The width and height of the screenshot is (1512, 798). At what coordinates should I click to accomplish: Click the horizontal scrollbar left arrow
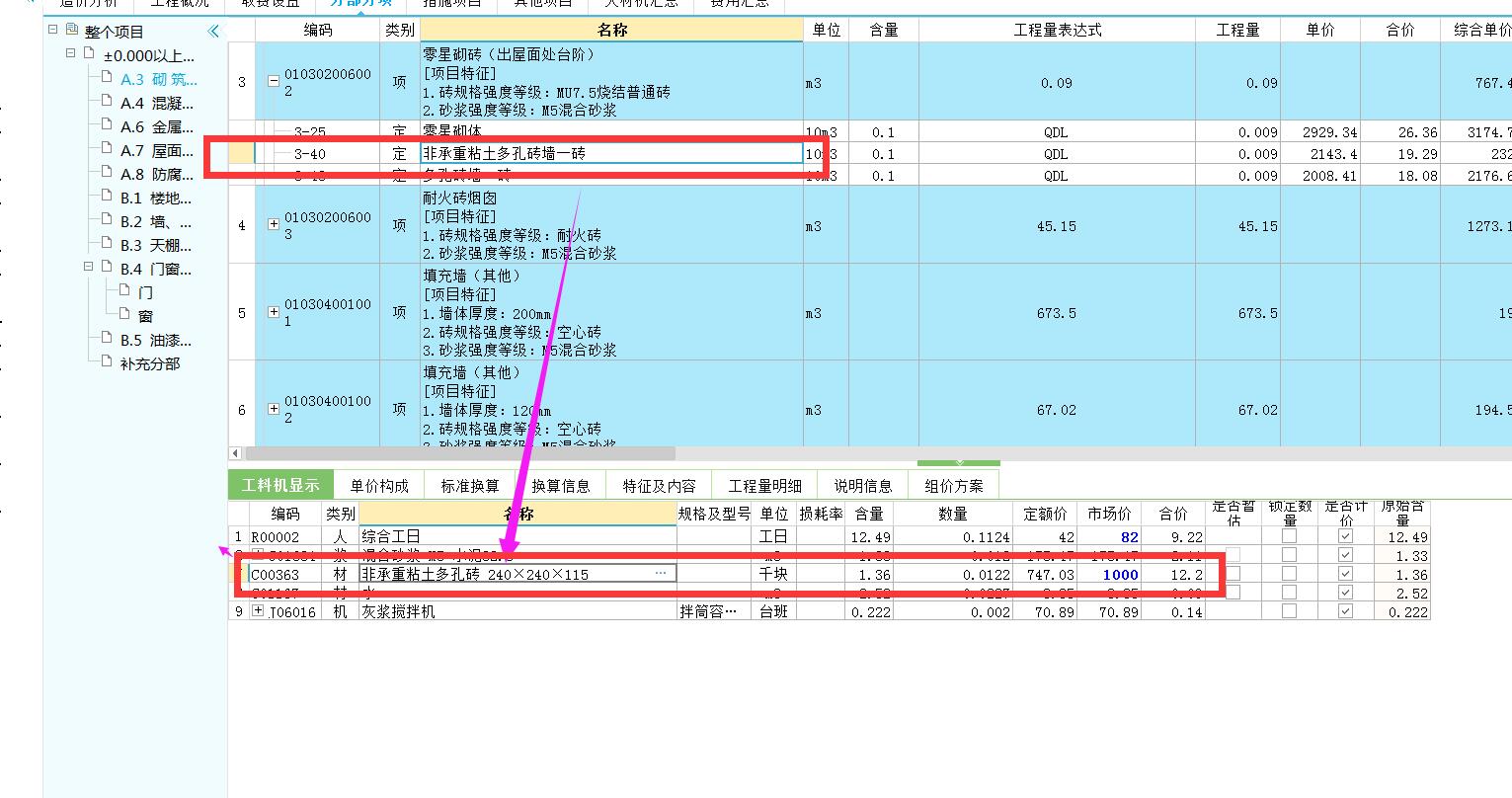(x=235, y=453)
